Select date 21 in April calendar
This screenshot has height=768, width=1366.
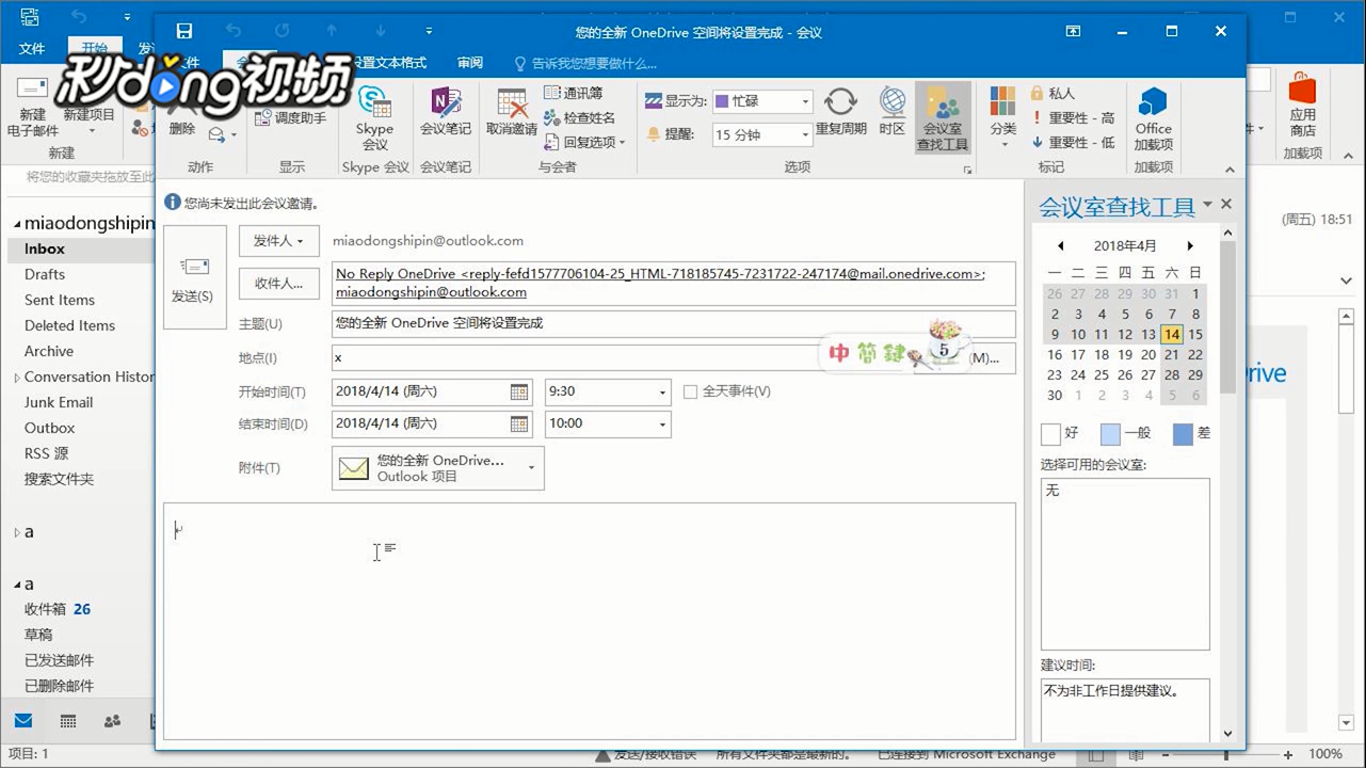tap(1172, 354)
